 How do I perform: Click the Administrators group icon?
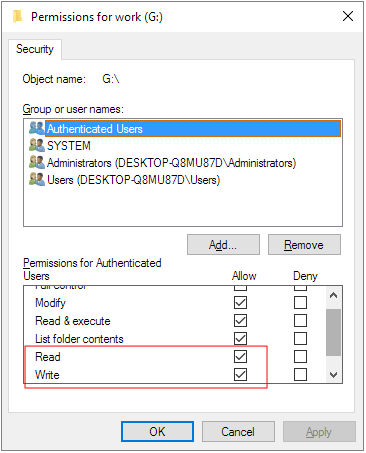(x=37, y=162)
